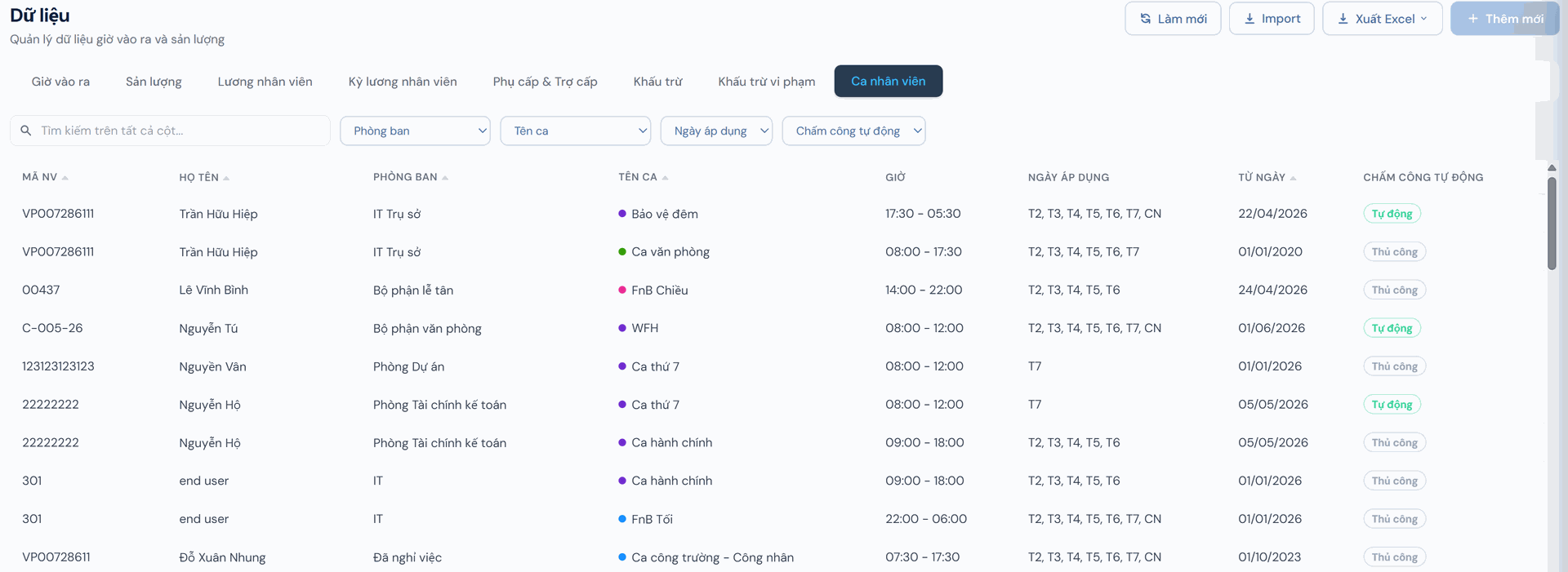Toggle Thủ công badge for Đỗ Xuân Nhung row

point(1395,557)
